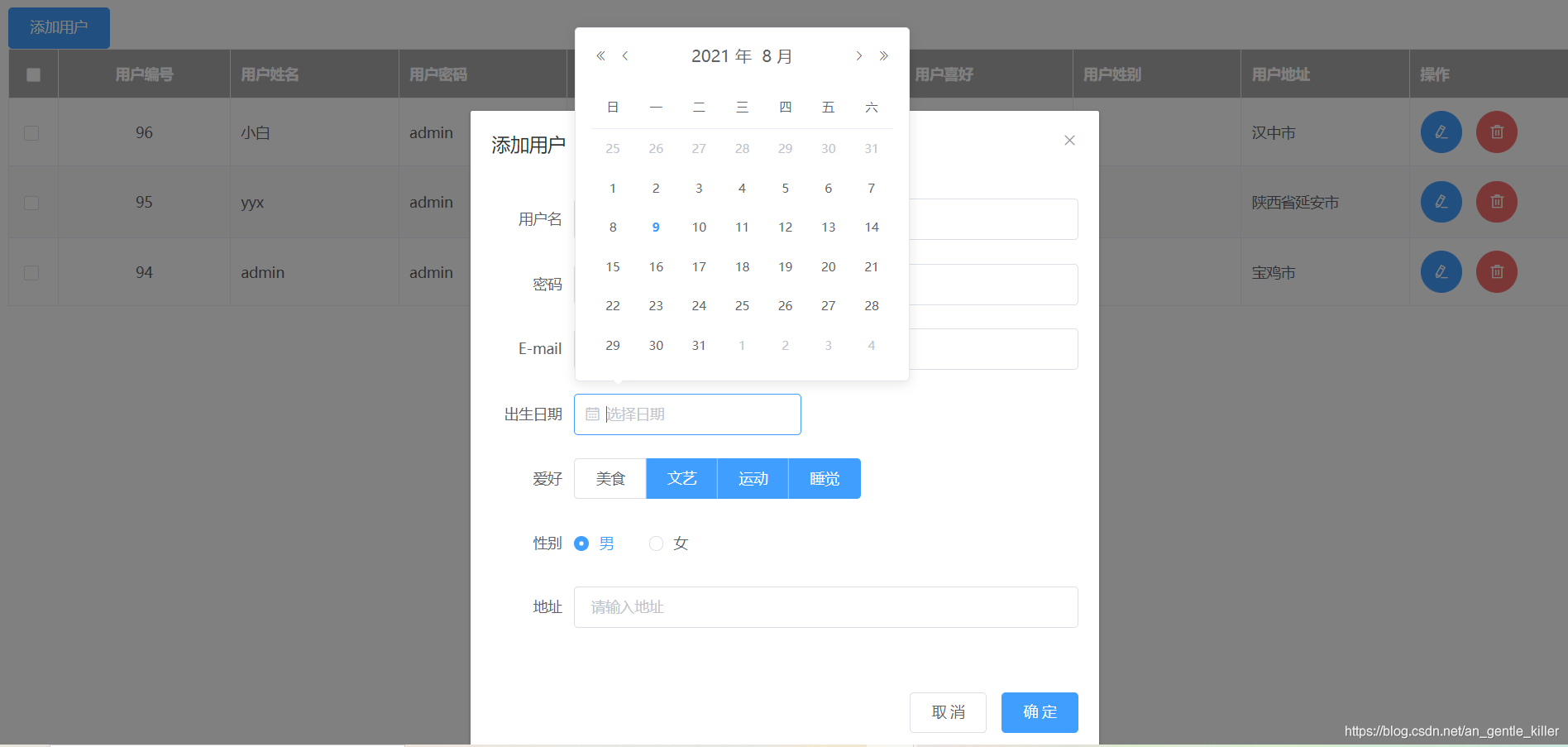This screenshot has width=1568, height=747.
Task: Pick September 4 in the calendar
Action: click(871, 346)
